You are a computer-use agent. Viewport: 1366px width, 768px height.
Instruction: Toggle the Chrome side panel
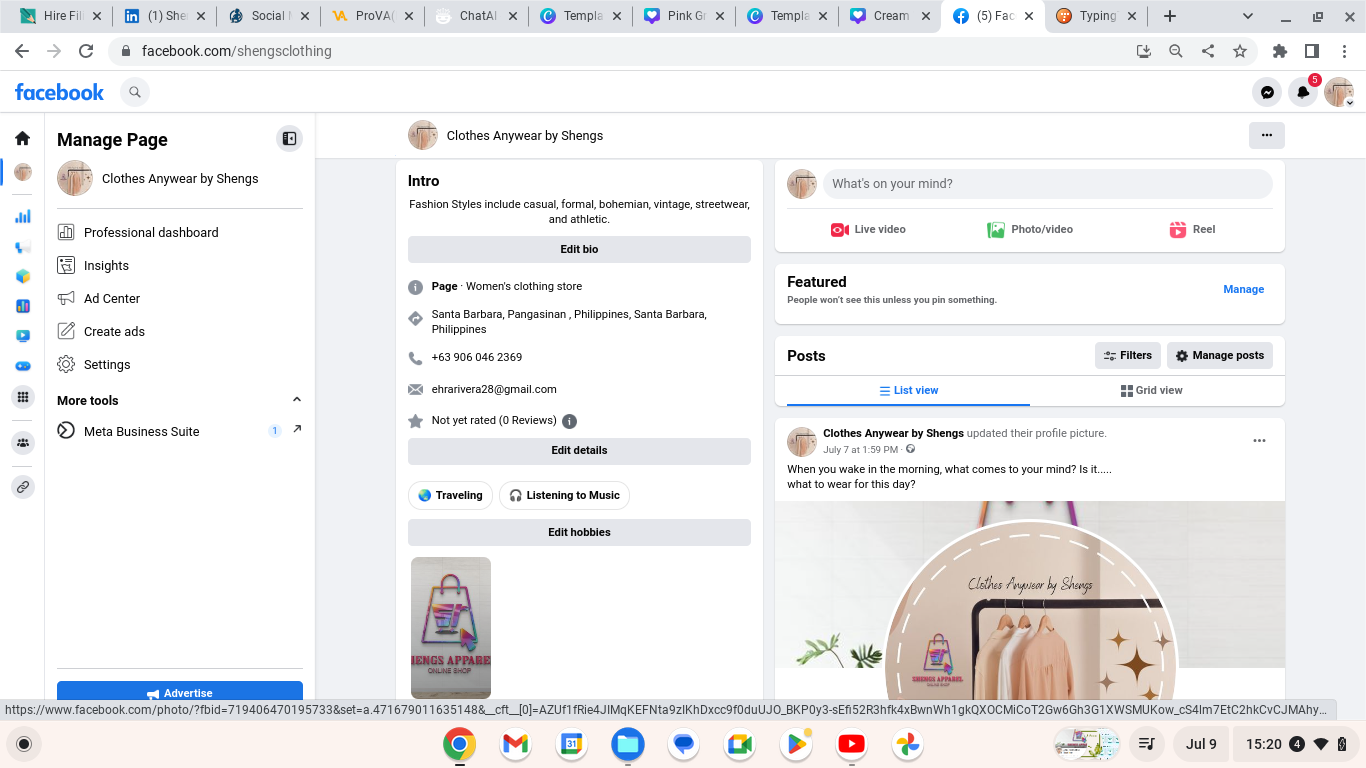[1312, 51]
